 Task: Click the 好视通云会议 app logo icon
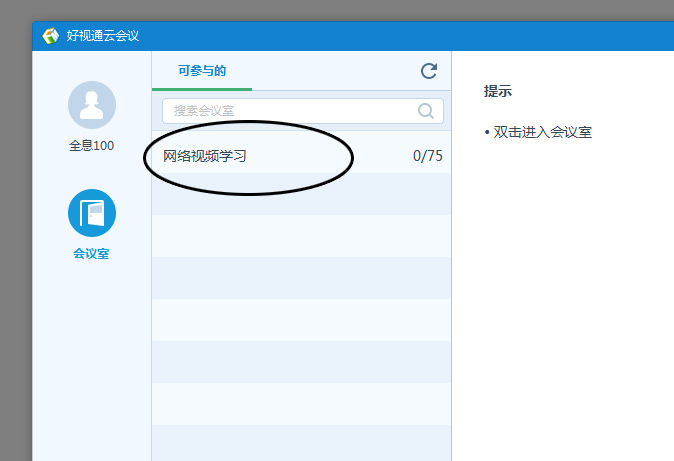click(x=50, y=36)
